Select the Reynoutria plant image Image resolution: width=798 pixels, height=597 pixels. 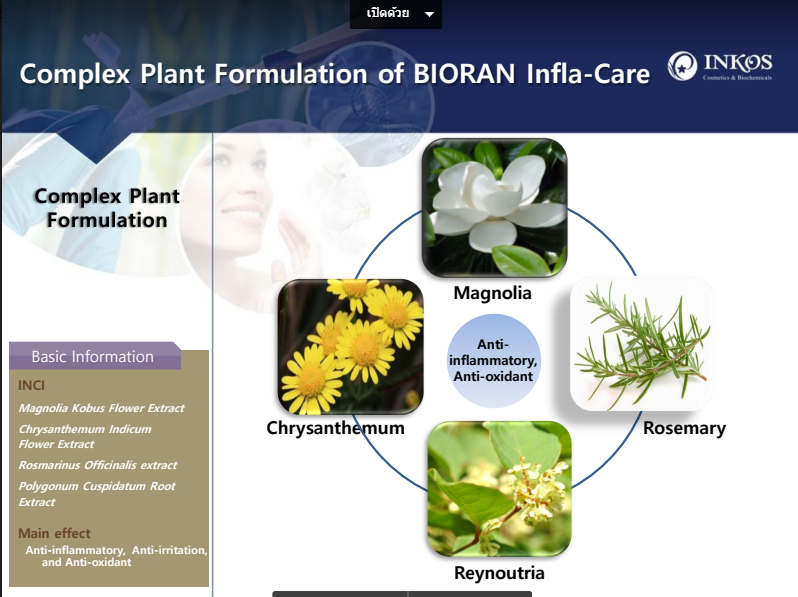click(x=499, y=489)
